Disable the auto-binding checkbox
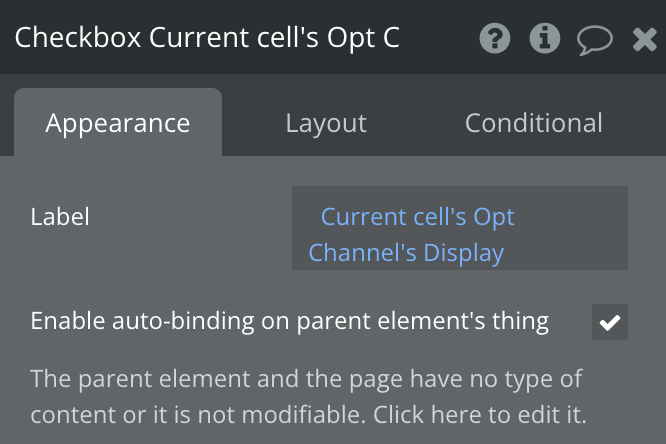Image resolution: width=666 pixels, height=444 pixels. 610,322
